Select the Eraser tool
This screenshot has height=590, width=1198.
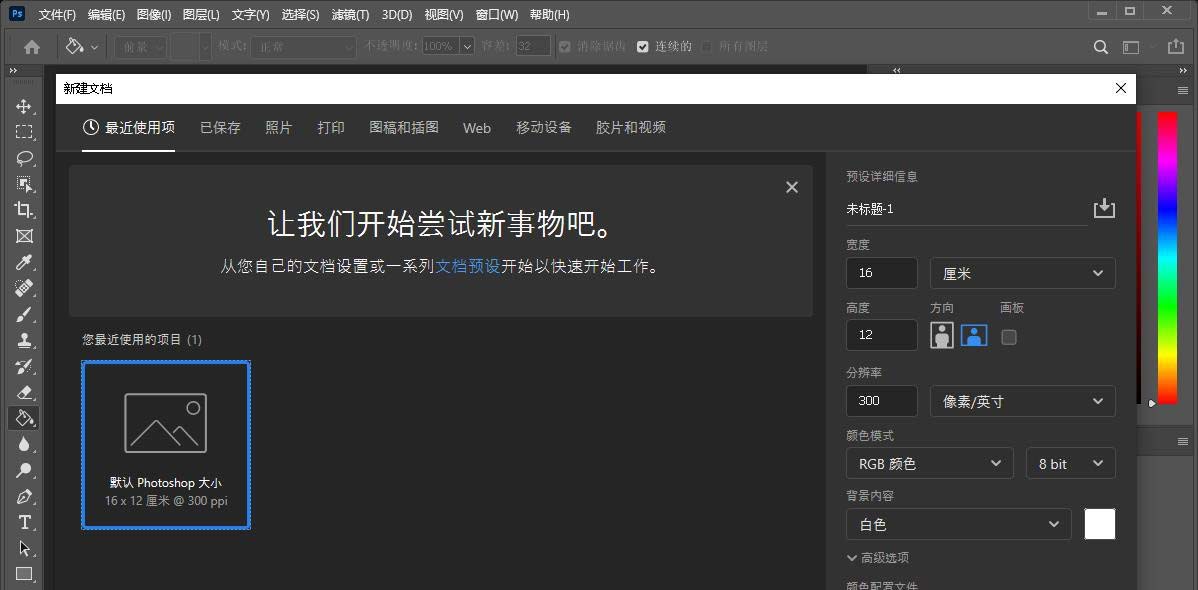pos(24,392)
